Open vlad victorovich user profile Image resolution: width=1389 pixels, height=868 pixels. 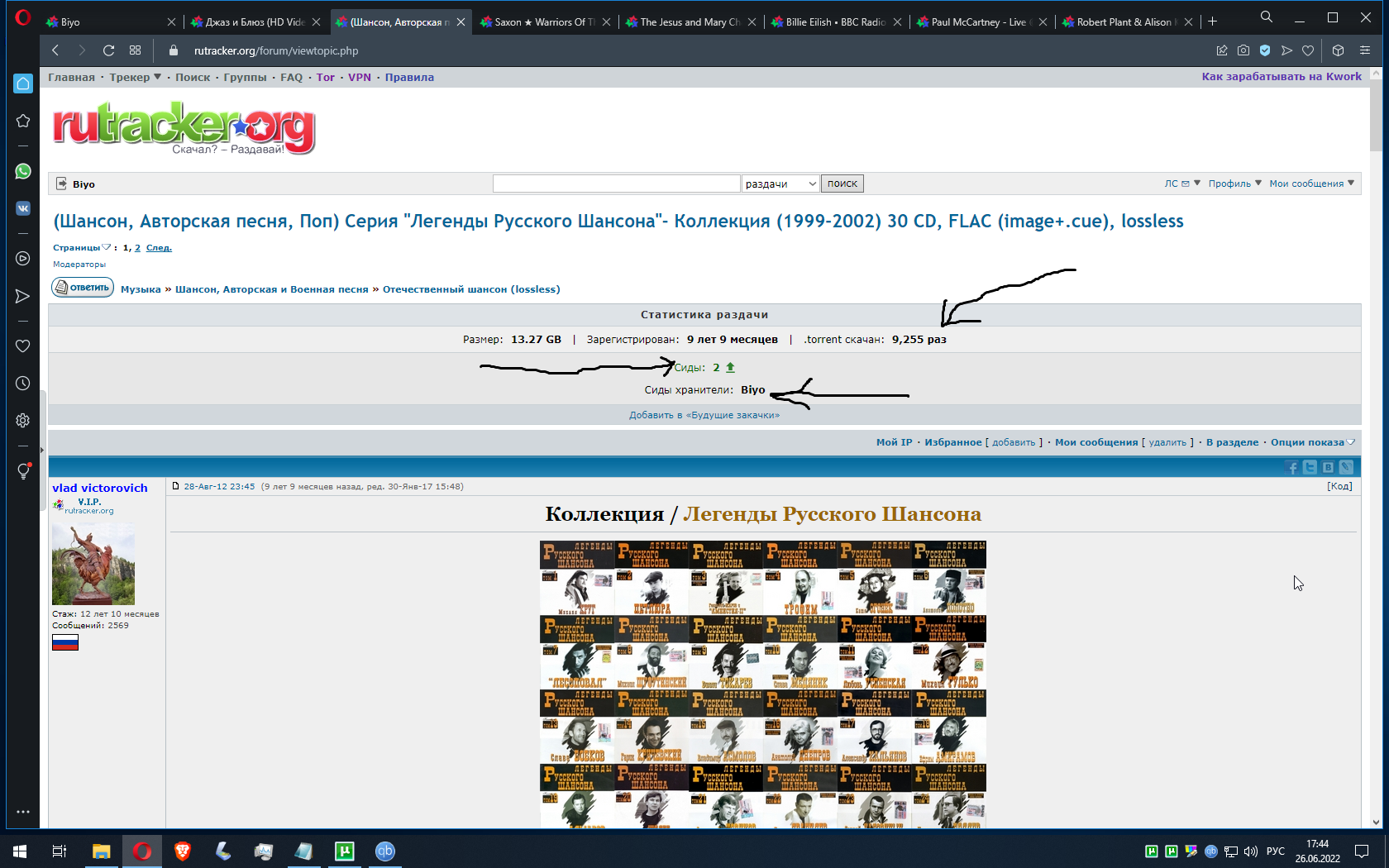click(x=100, y=488)
